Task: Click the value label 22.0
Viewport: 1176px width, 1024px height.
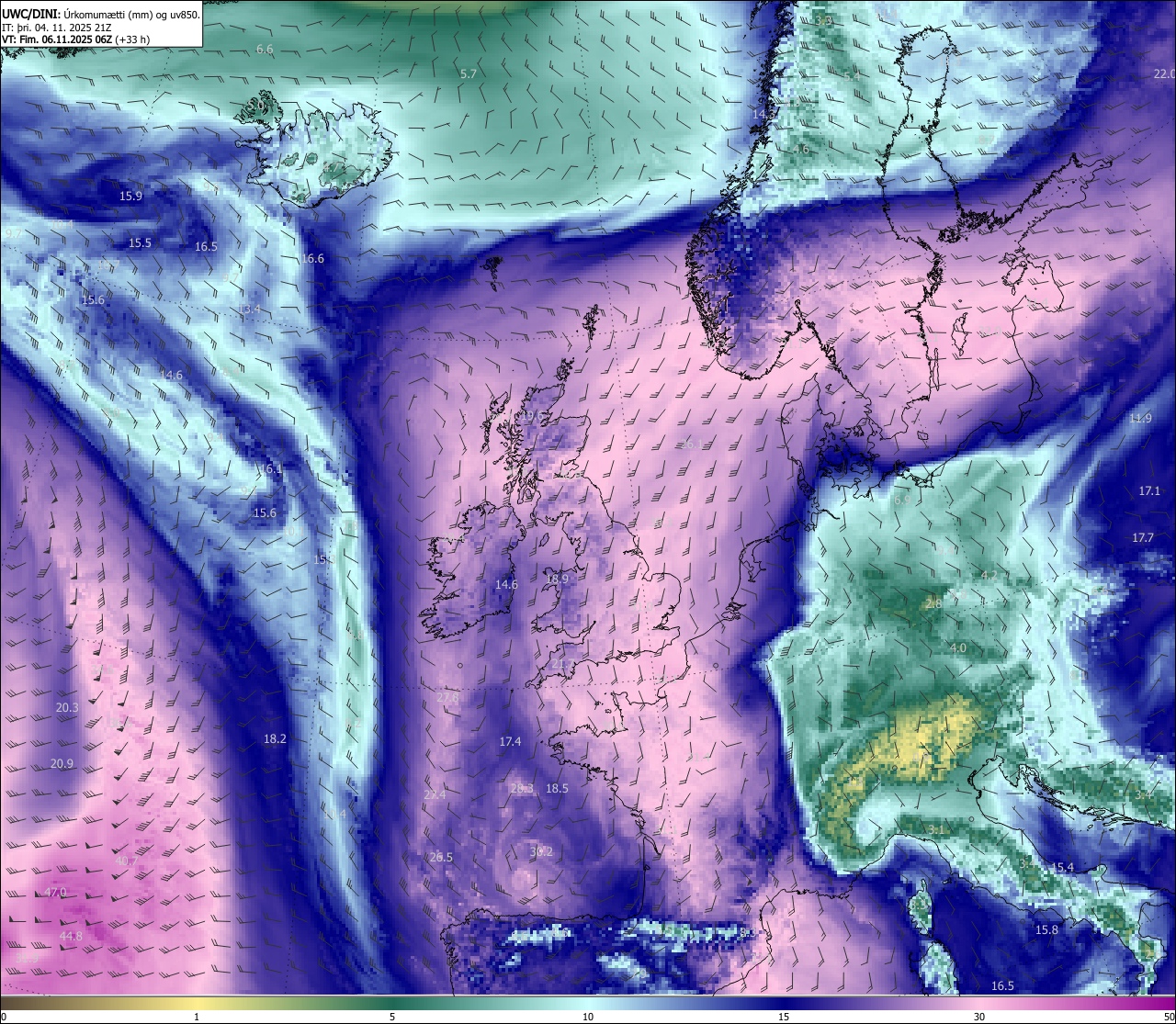Action: pyautogui.click(x=1164, y=73)
